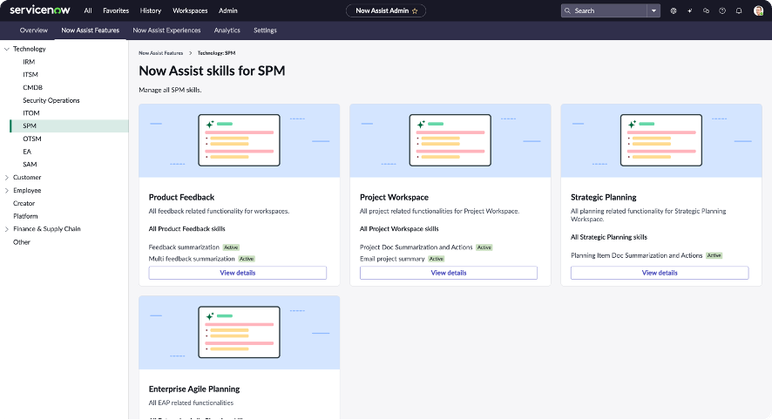Click the ServiceNow logo

click(x=40, y=10)
